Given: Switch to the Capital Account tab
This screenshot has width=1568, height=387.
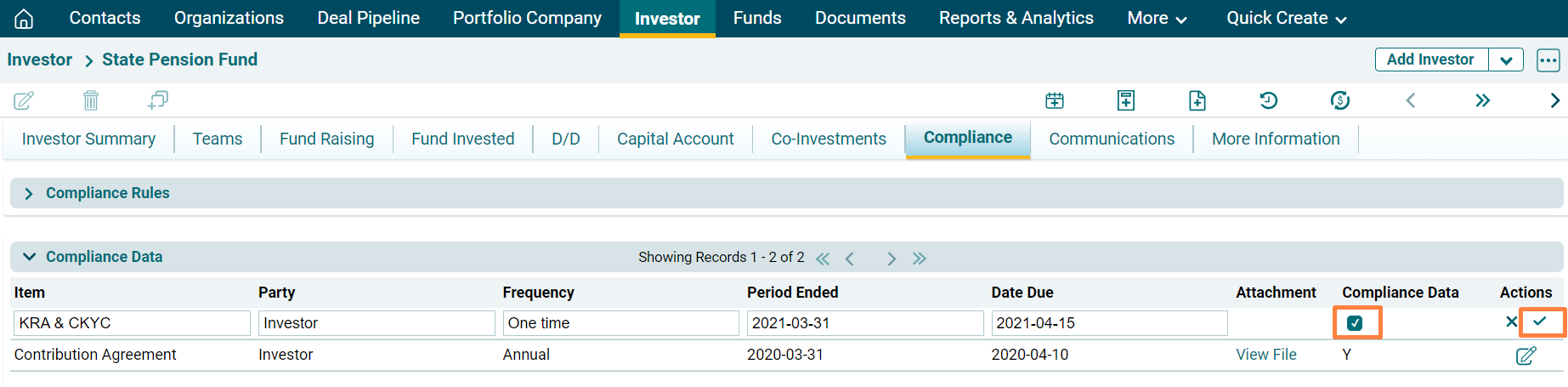Looking at the screenshot, I should point(675,139).
